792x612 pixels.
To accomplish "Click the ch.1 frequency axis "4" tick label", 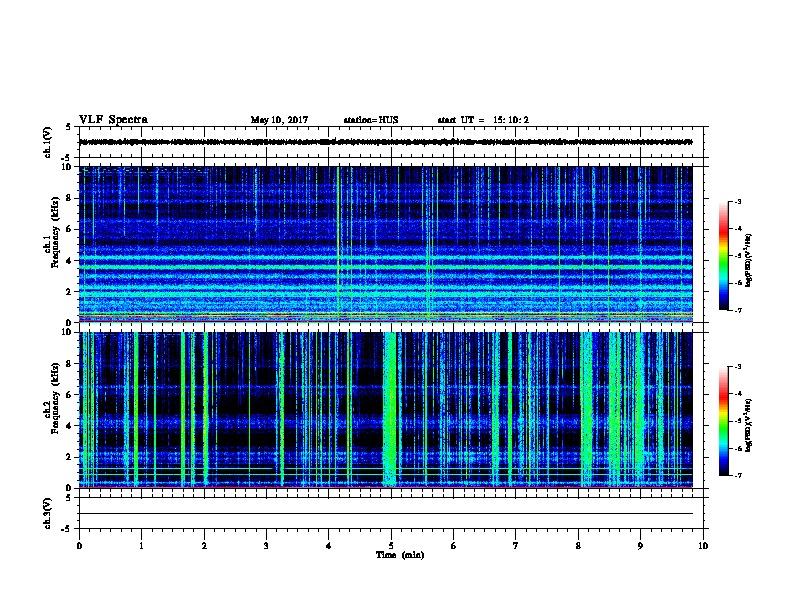I will click(x=69, y=261).
